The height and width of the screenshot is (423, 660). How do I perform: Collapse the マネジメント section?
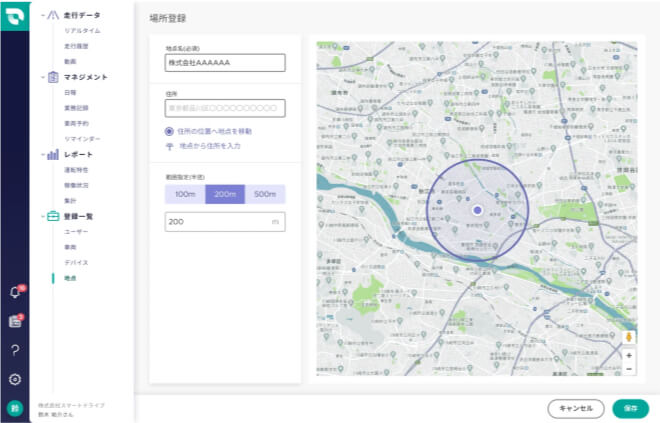[43, 77]
